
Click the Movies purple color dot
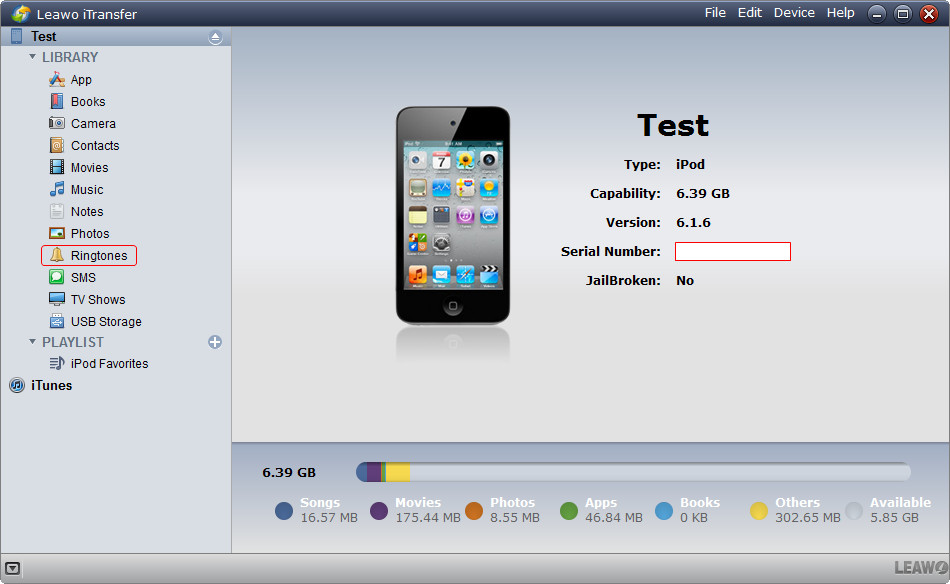click(x=379, y=511)
